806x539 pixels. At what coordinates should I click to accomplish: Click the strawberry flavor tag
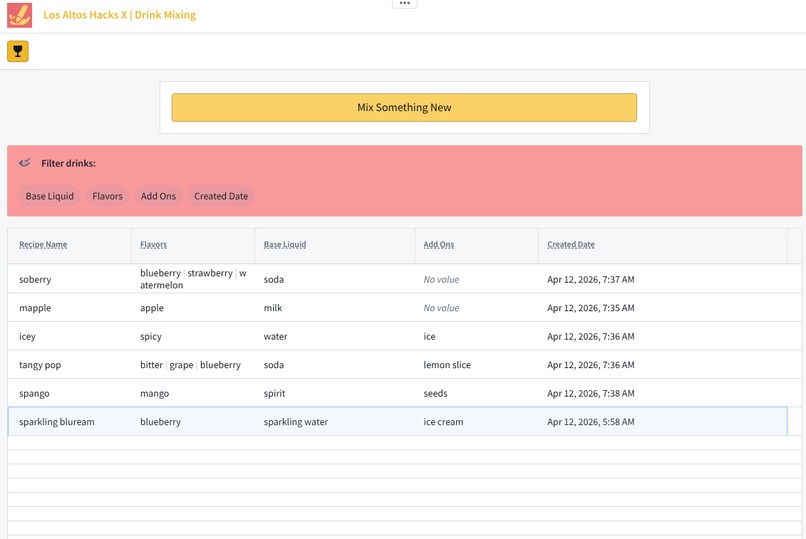pyautogui.click(x=210, y=273)
